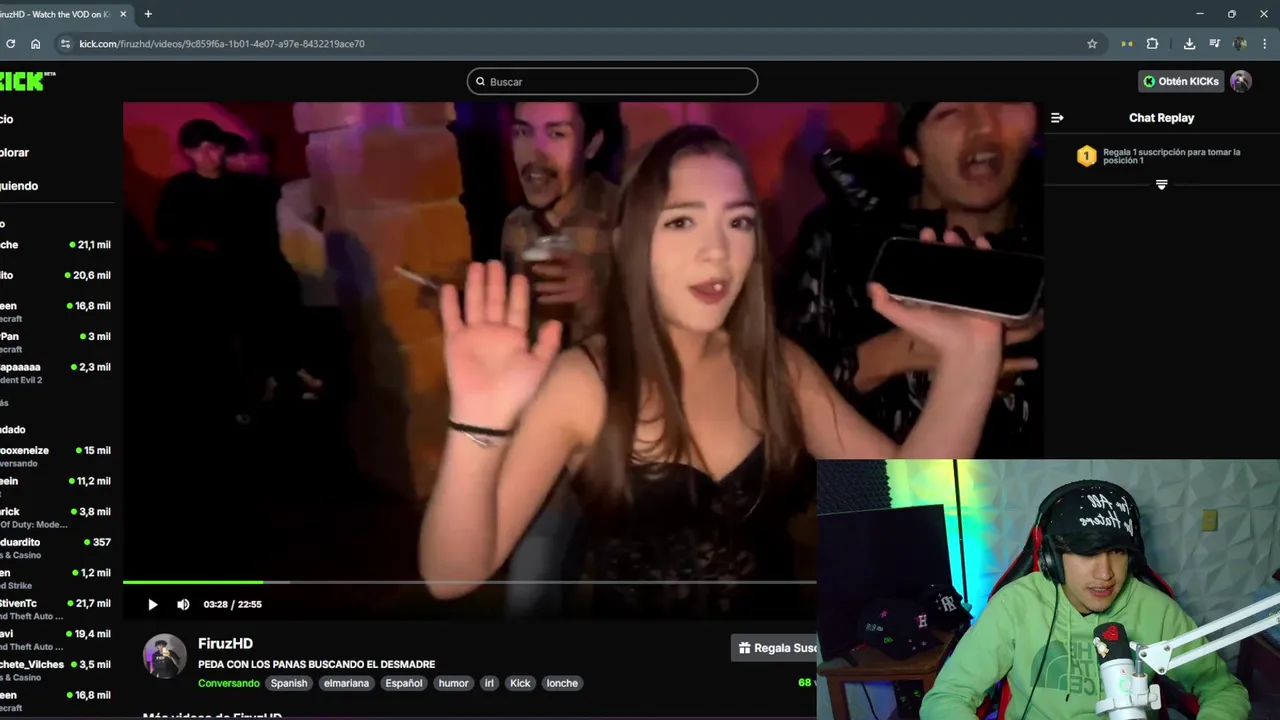
Task: Open the sidebar channel with 2,3 mil viewers
Action: pyautogui.click(x=56, y=373)
